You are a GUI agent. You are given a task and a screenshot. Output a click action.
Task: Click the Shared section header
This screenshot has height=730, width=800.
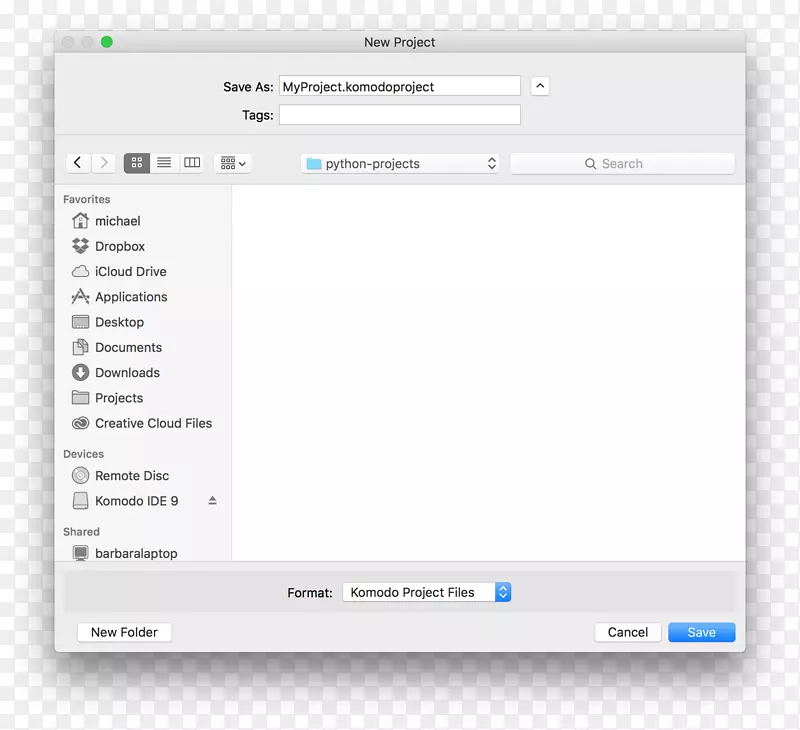[81, 532]
